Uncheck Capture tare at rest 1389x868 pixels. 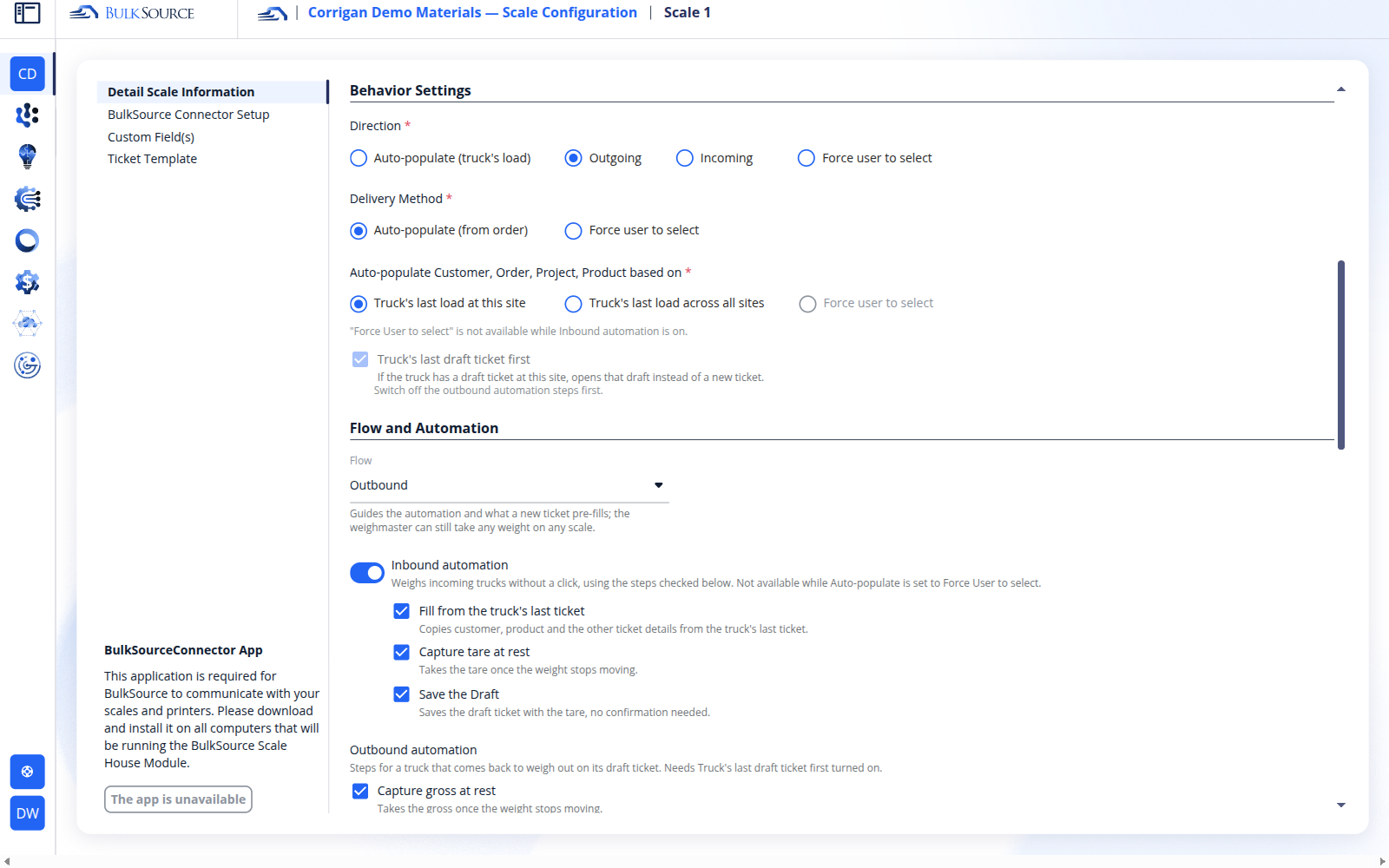(x=401, y=652)
